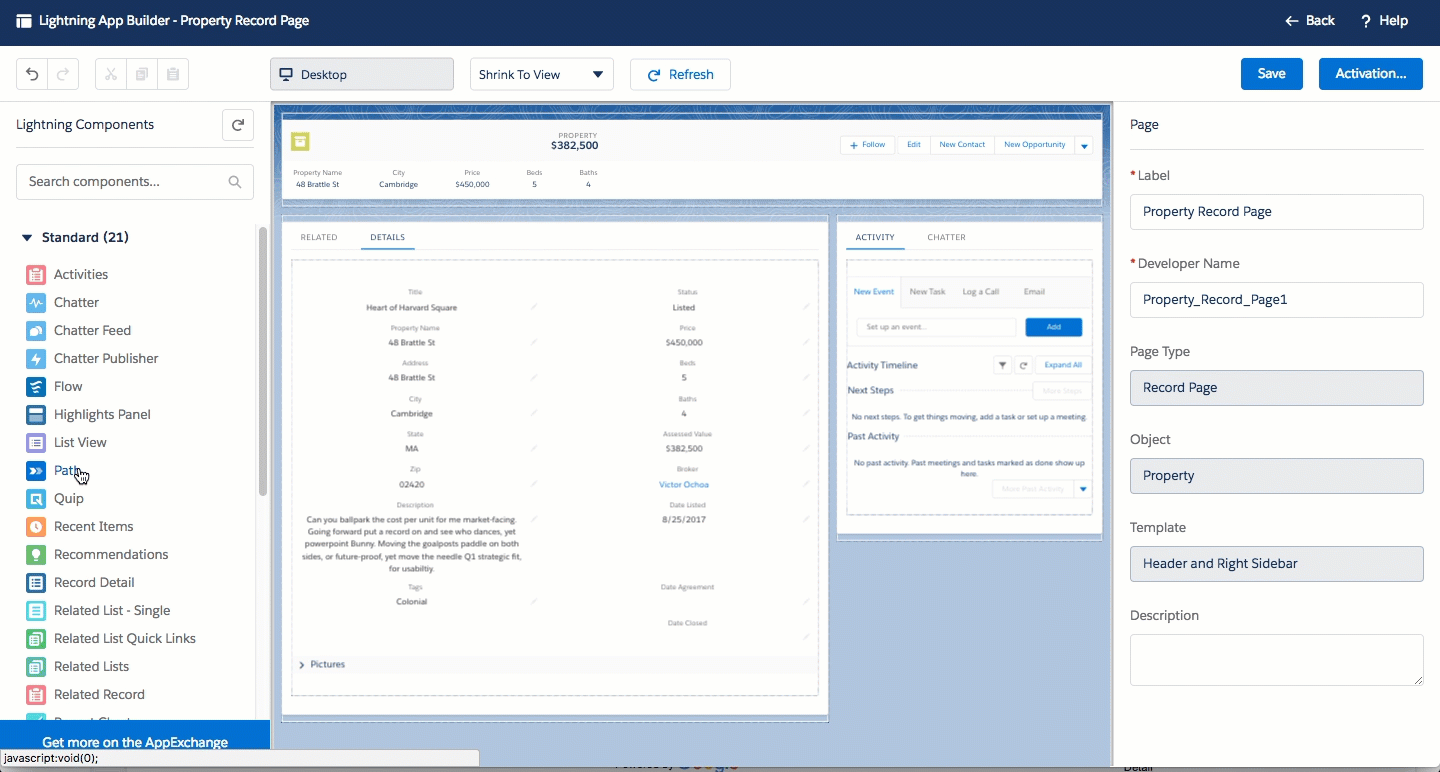Viewport: 1440px width, 772px height.
Task: Select the Highlights Panel component icon
Action: point(36,414)
